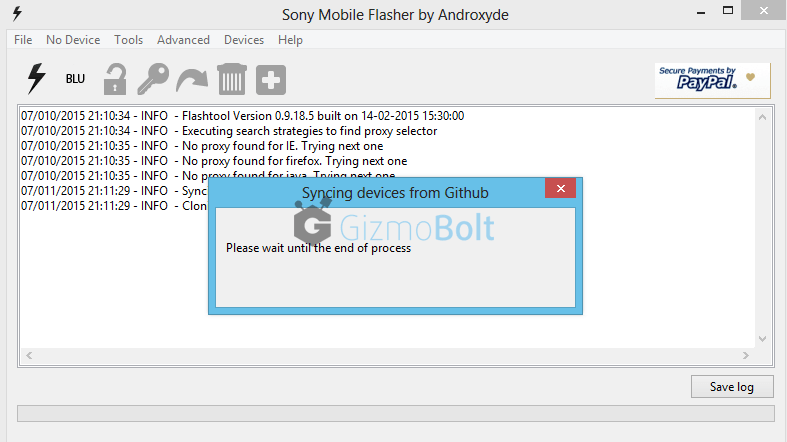
Task: Click the log horizontal scroll left arrow
Action: (29, 355)
